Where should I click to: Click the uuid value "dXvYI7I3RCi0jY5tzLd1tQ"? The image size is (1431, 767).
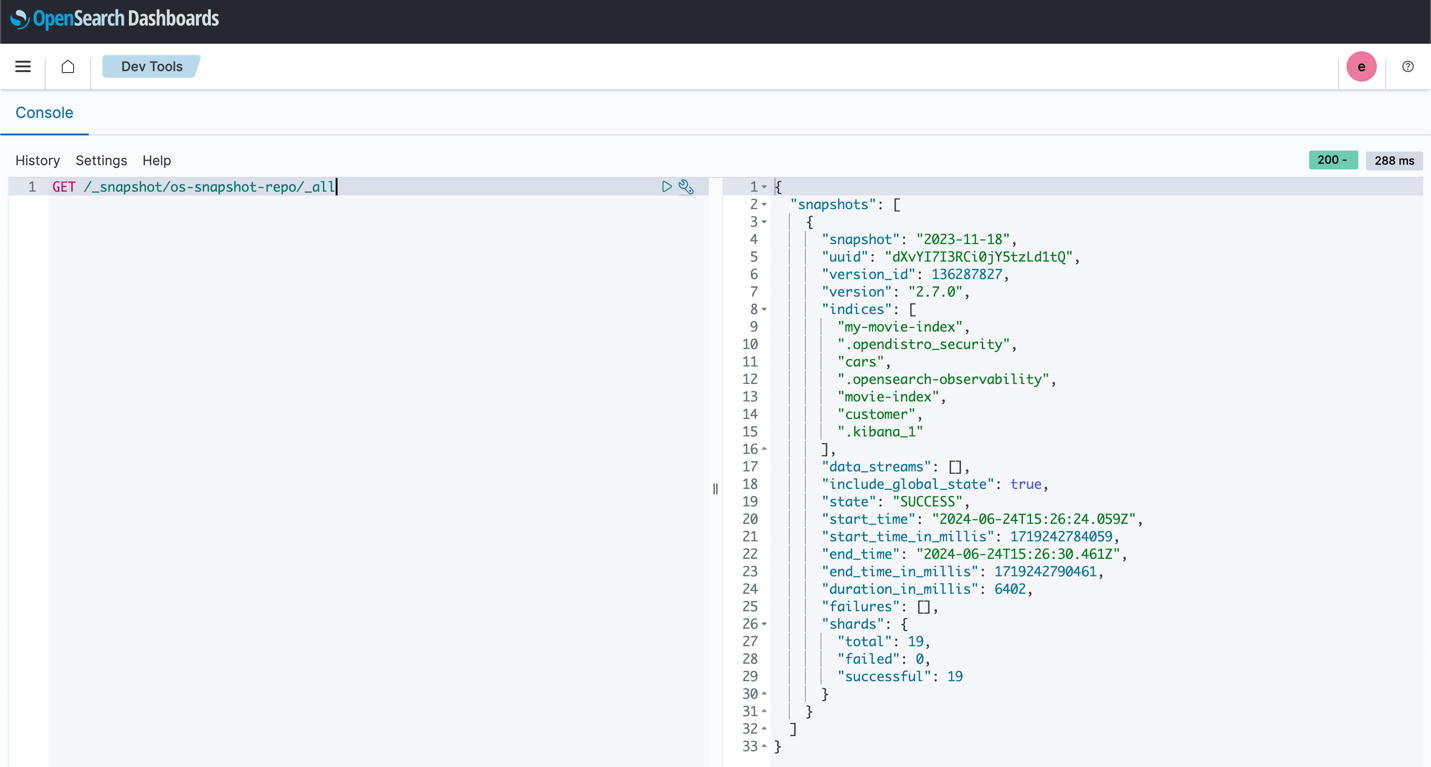tap(978, 257)
